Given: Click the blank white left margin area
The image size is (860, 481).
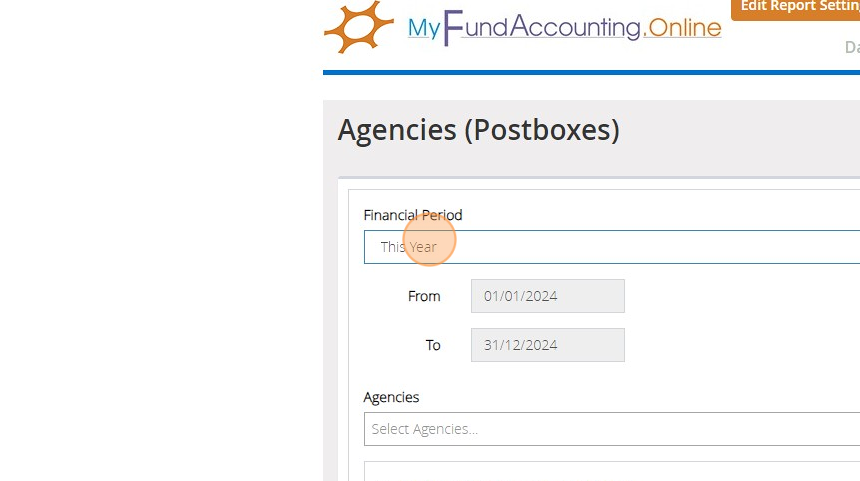Looking at the screenshot, I should click(x=150, y=250).
